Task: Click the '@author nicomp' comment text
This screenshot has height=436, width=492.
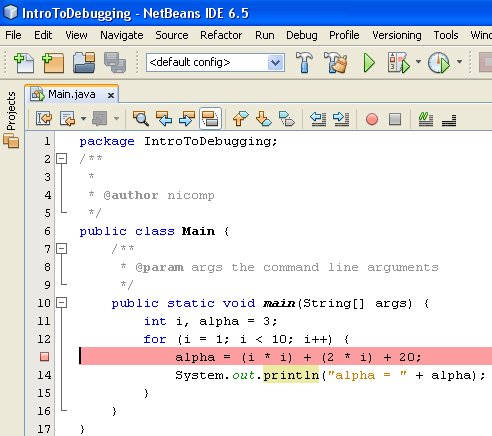Action: tap(159, 195)
